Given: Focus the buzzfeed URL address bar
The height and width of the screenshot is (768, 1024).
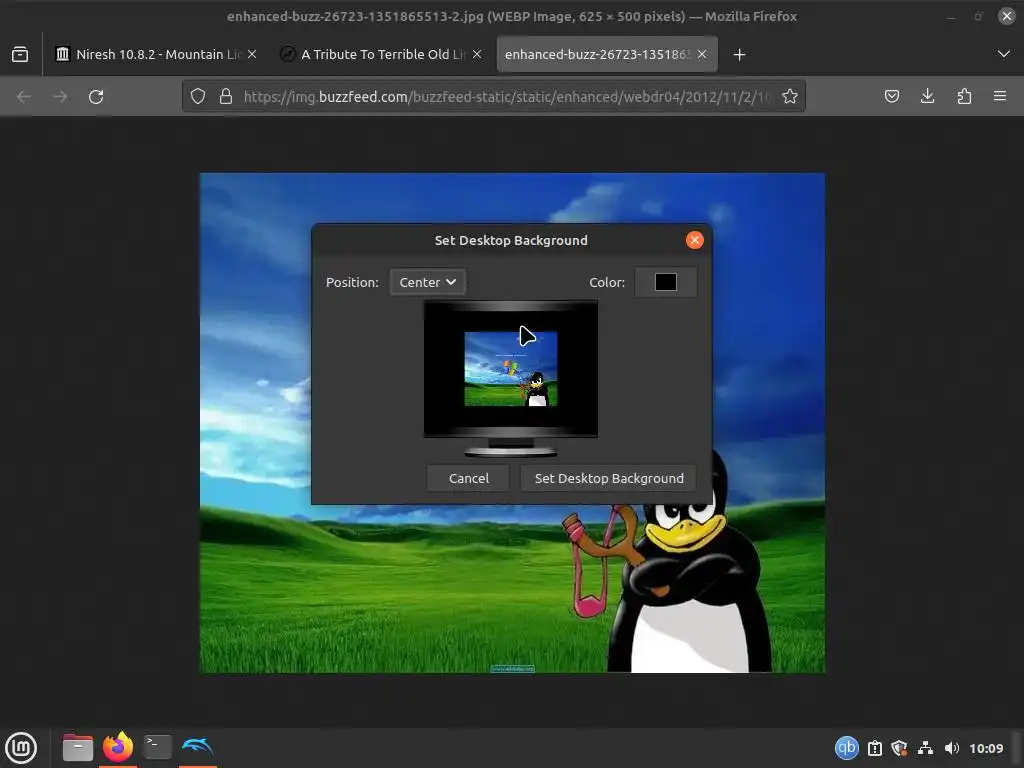Looking at the screenshot, I should coord(507,97).
